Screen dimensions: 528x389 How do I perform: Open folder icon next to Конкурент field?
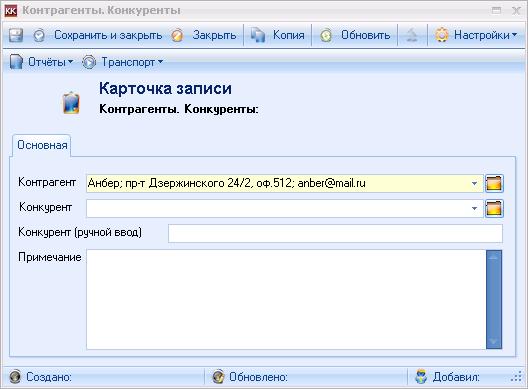click(x=494, y=208)
